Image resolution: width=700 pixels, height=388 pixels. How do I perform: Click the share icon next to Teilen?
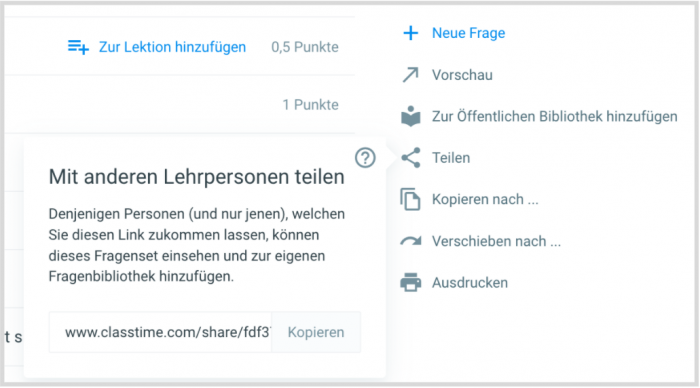[411, 158]
